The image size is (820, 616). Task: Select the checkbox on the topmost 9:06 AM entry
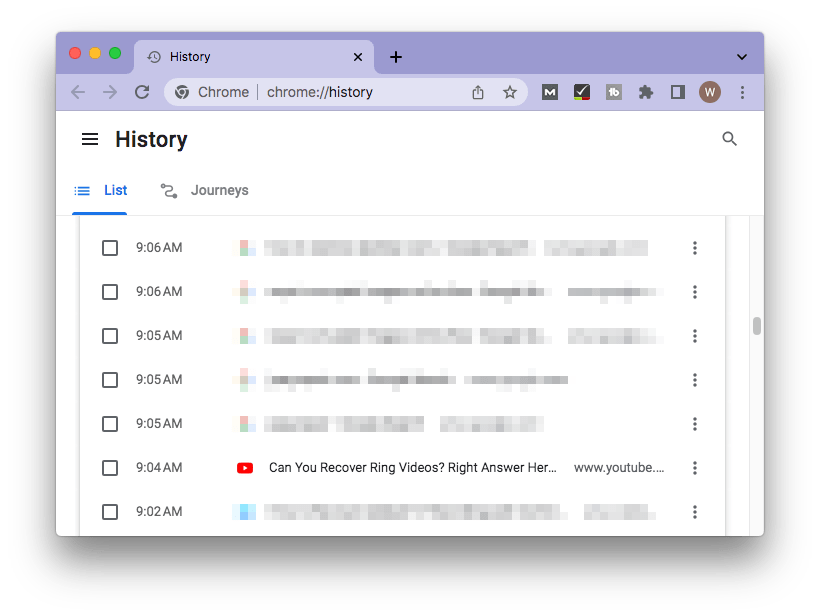[110, 247]
